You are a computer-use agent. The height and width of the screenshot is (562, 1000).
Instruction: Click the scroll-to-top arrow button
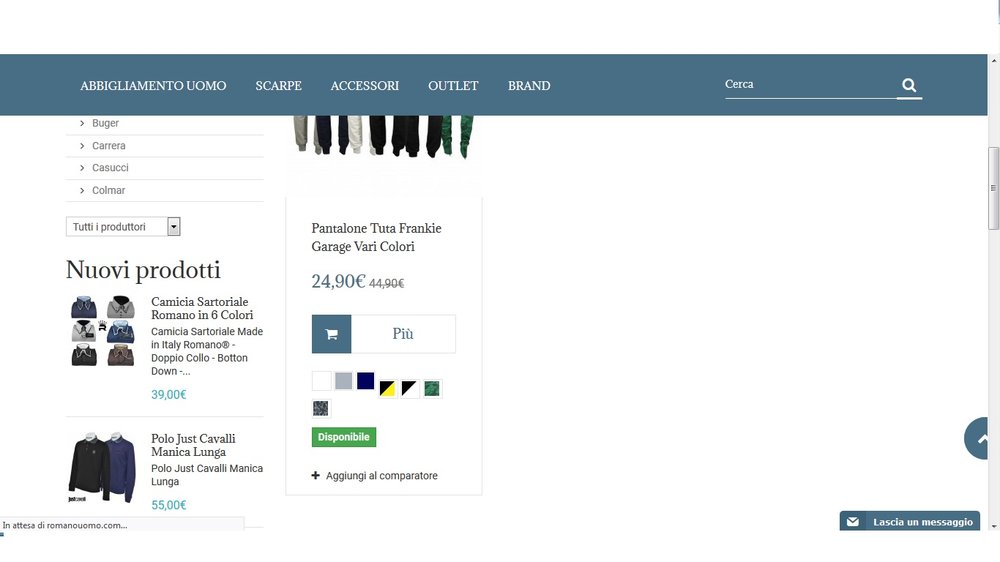tap(978, 438)
